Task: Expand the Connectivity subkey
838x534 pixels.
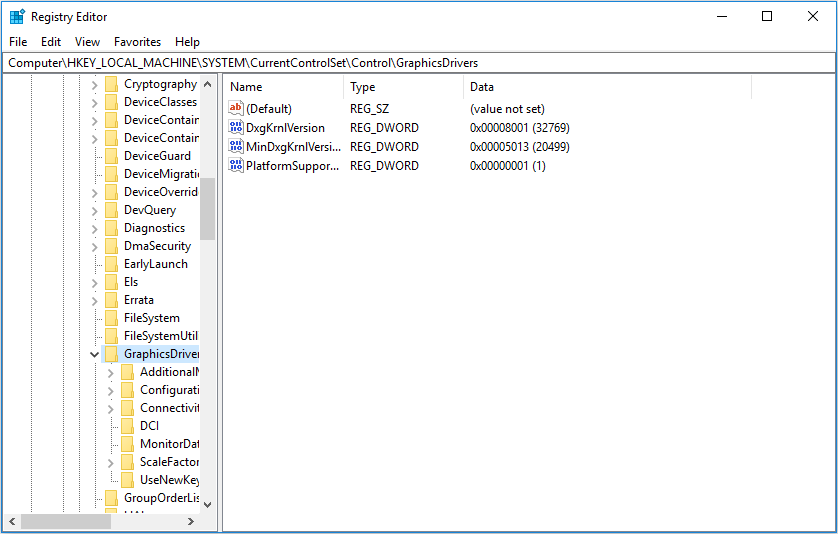Action: tap(111, 408)
